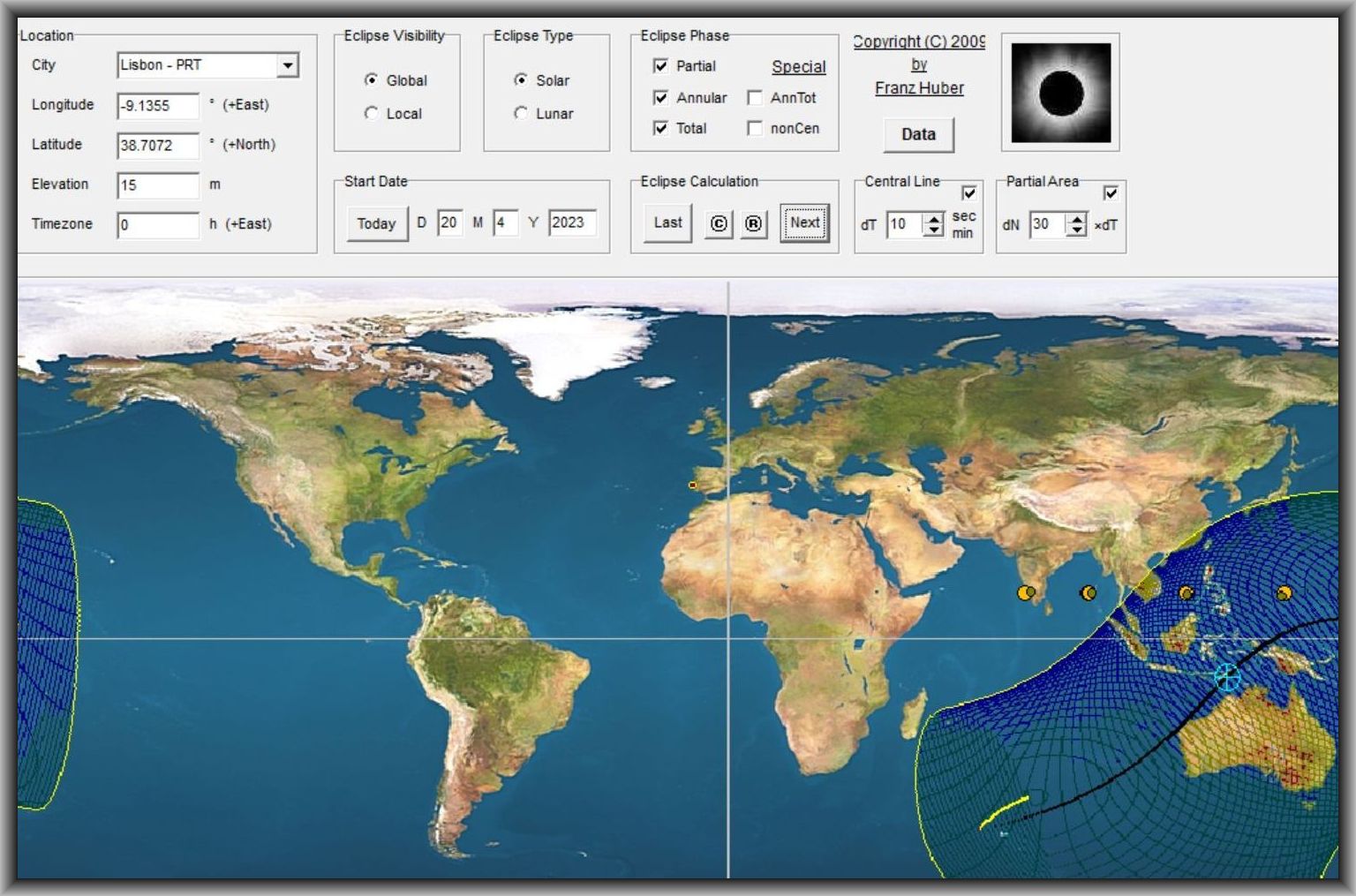Click the eclipse phase icon over the Philippines
1356x896 pixels.
point(1186,593)
